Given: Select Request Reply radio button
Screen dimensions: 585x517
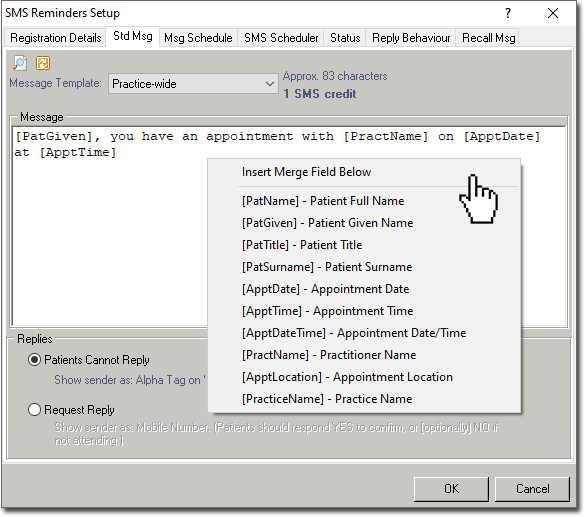Looking at the screenshot, I should [x=34, y=410].
